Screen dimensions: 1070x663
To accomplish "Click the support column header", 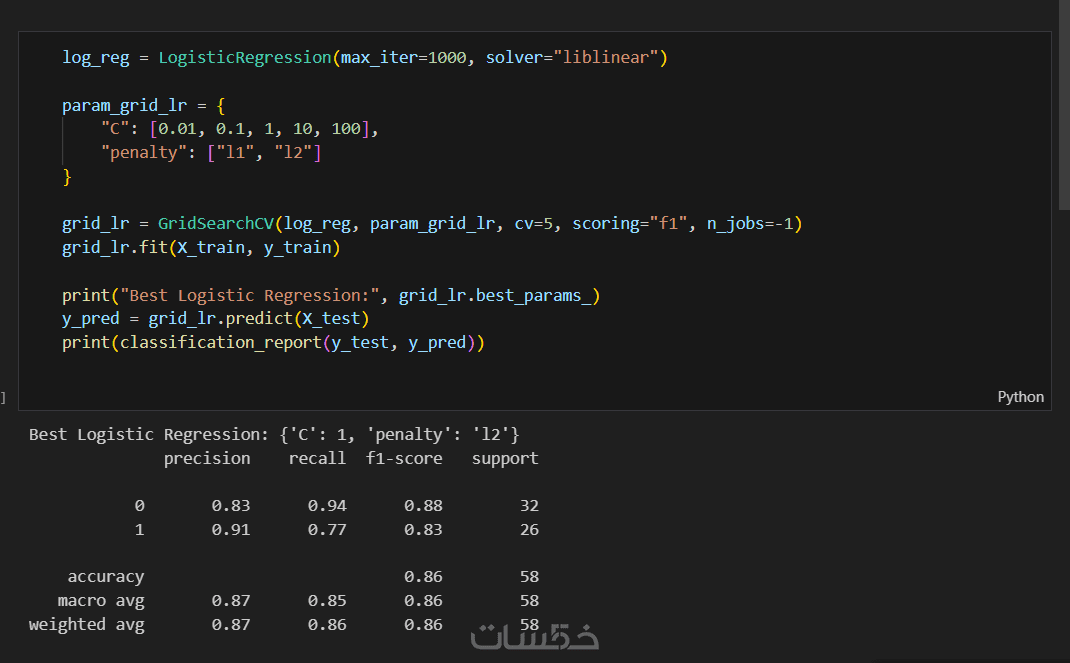I will point(505,458).
